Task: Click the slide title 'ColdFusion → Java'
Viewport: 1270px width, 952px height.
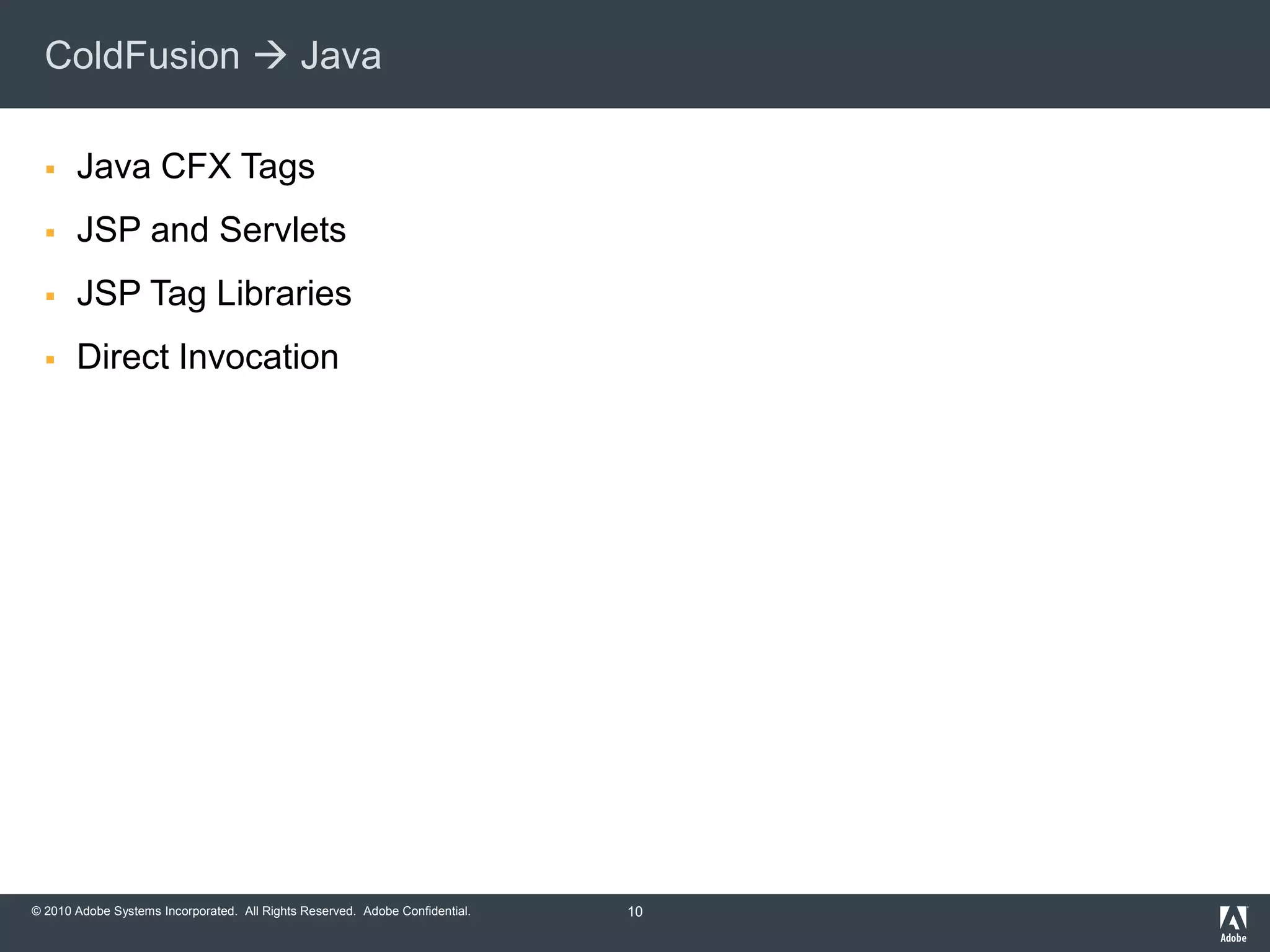Action: (213, 55)
